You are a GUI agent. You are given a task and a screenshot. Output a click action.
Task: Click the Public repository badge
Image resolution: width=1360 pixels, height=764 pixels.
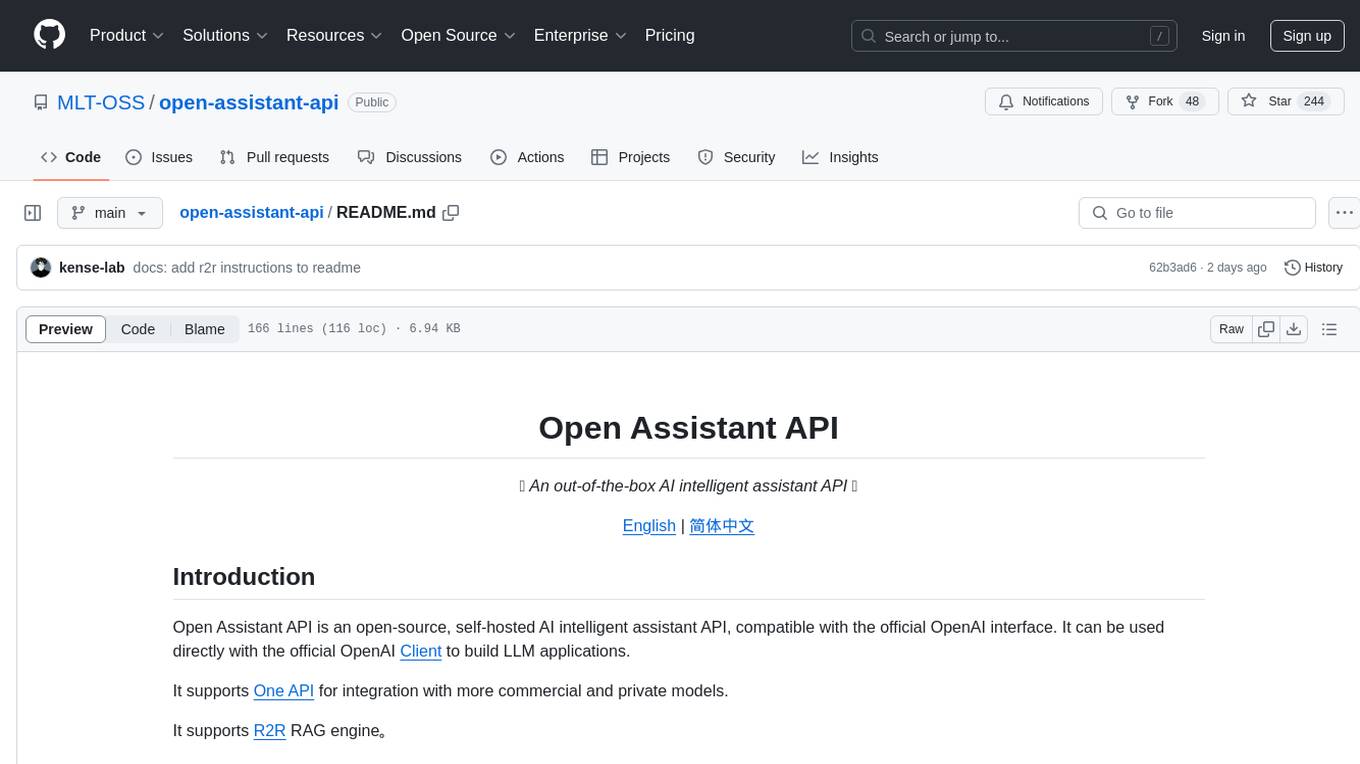372,102
